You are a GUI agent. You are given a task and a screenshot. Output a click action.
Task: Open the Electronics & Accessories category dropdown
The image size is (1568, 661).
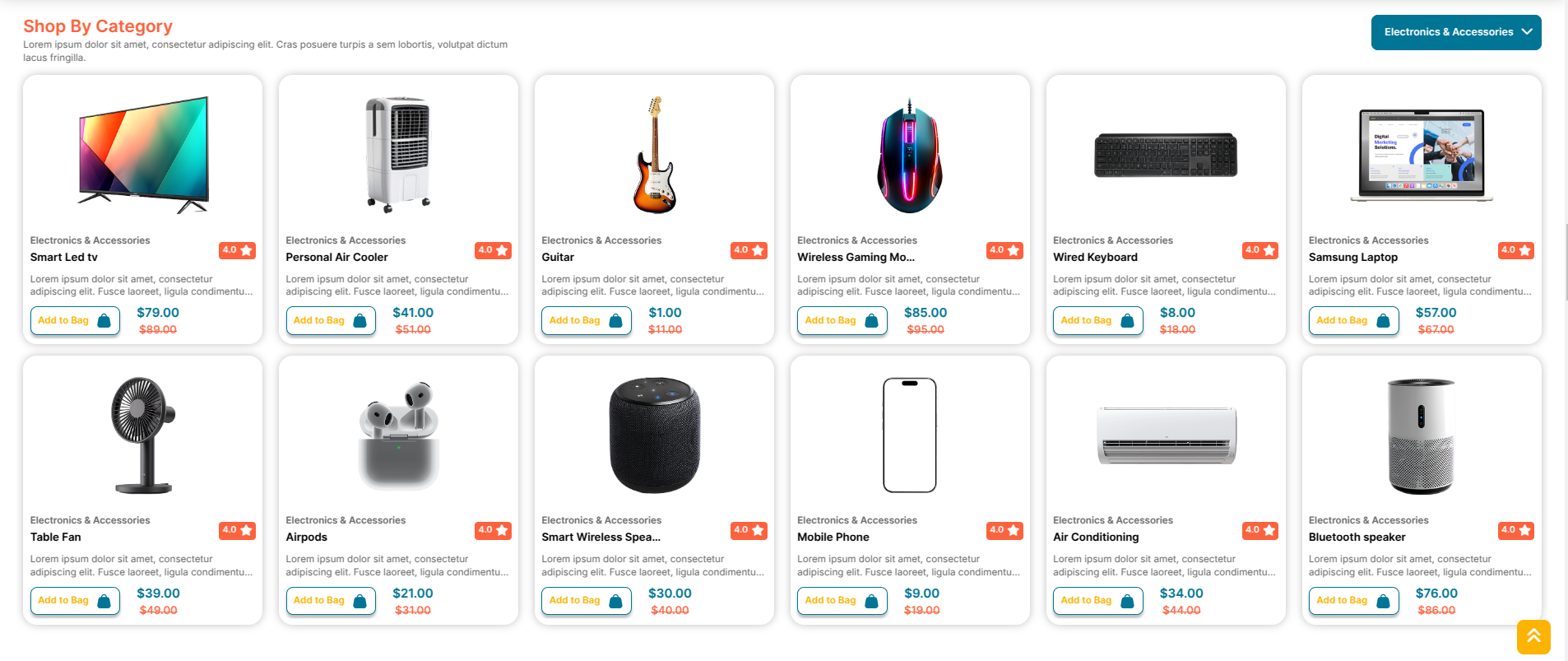1455,32
